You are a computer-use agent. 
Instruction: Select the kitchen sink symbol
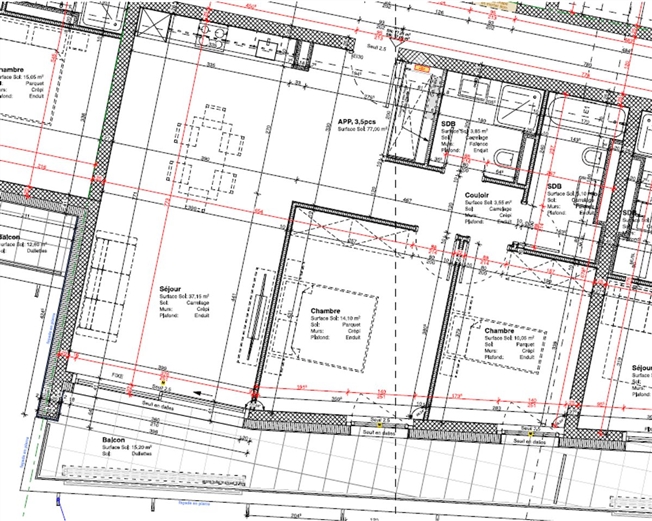pos(267,49)
